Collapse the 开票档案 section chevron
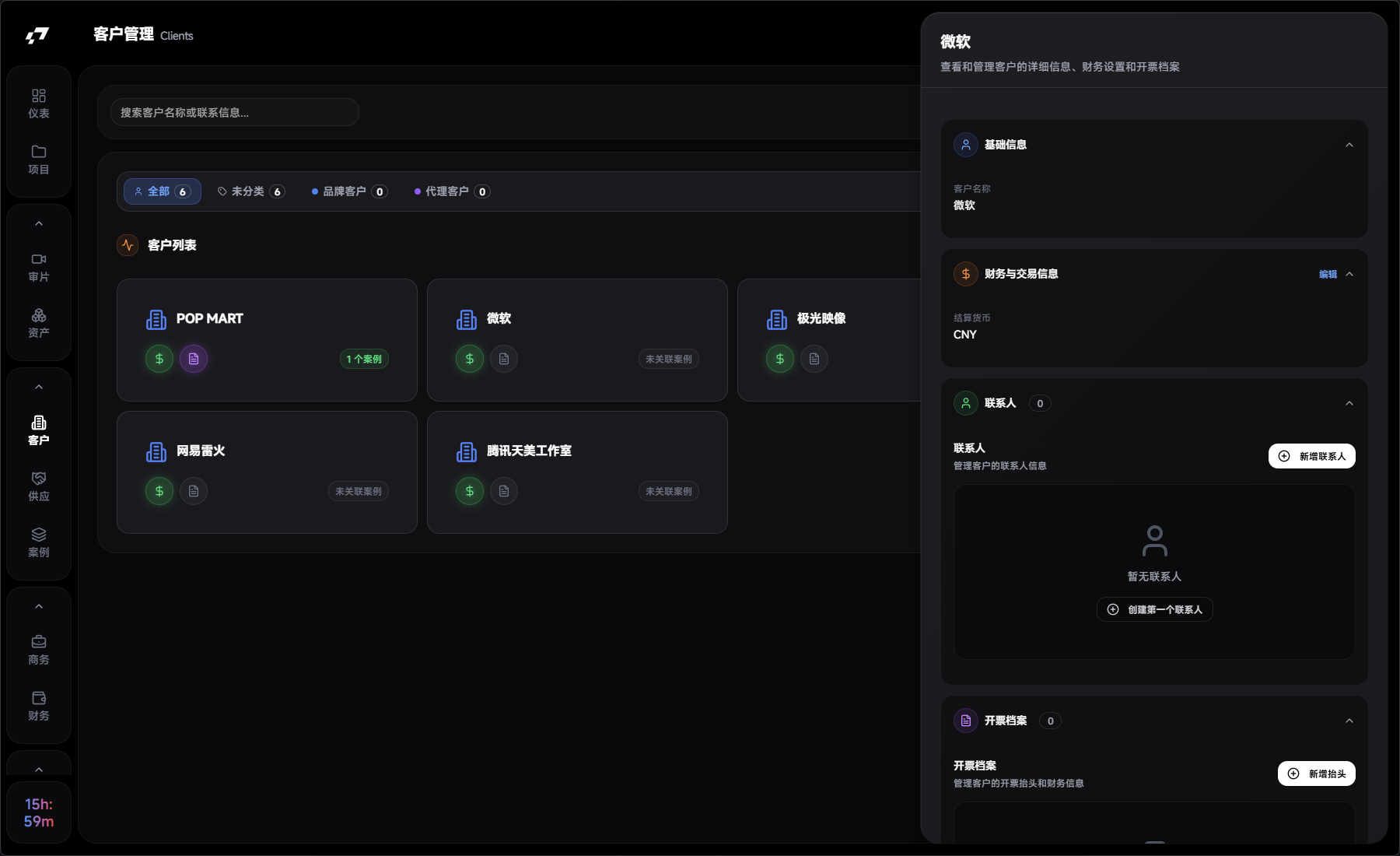This screenshot has width=1400, height=856. (1349, 721)
